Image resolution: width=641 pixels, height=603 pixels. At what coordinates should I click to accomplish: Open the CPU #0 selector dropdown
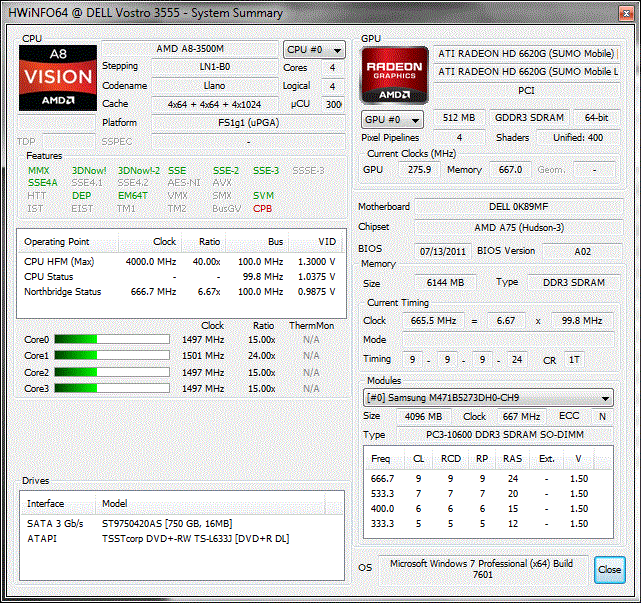[314, 50]
